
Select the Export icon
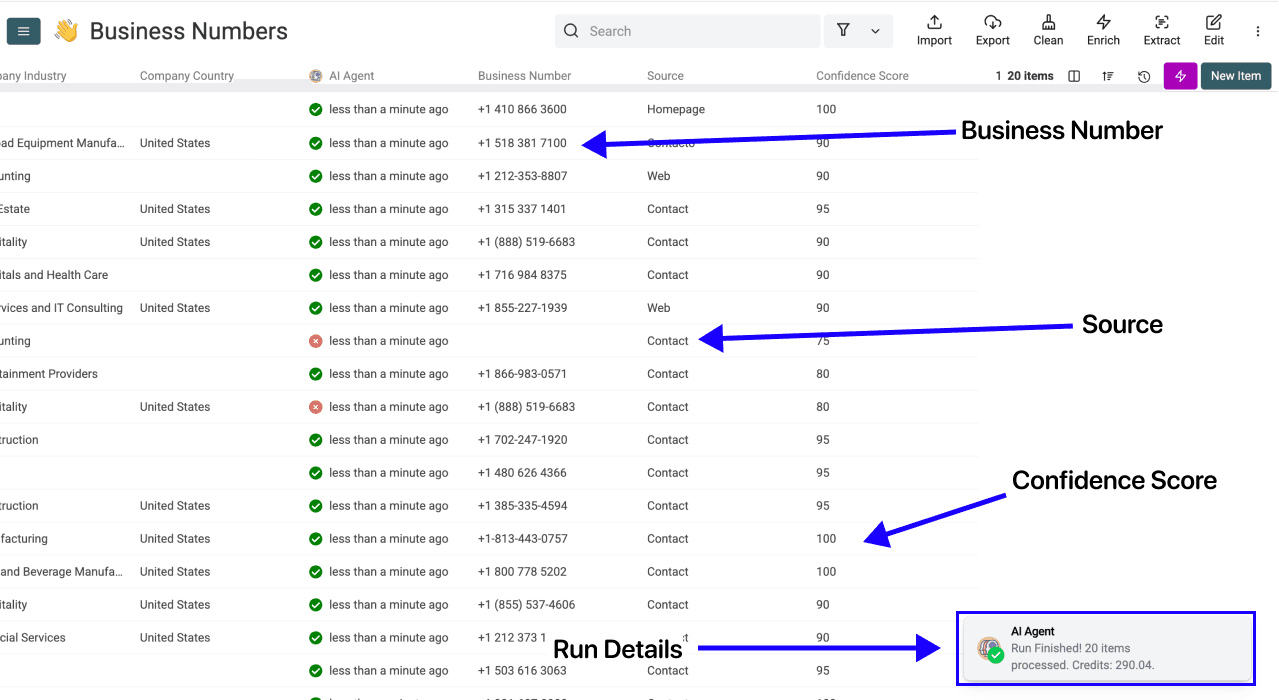pyautogui.click(x=992, y=29)
